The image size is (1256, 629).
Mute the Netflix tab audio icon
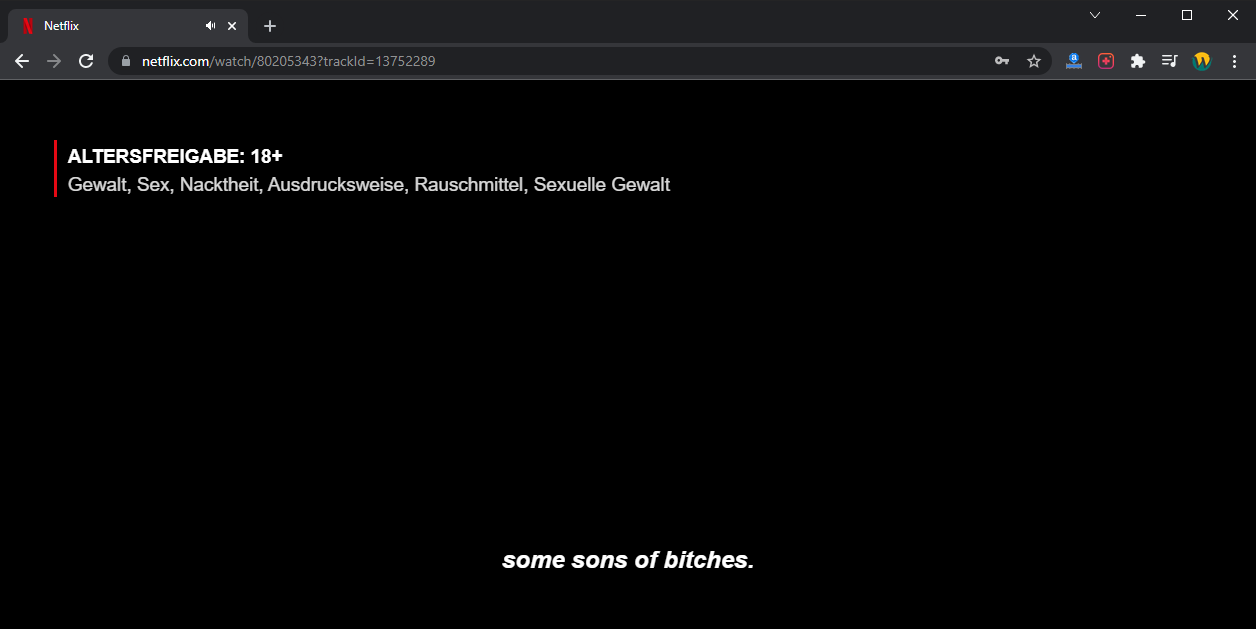coord(211,26)
